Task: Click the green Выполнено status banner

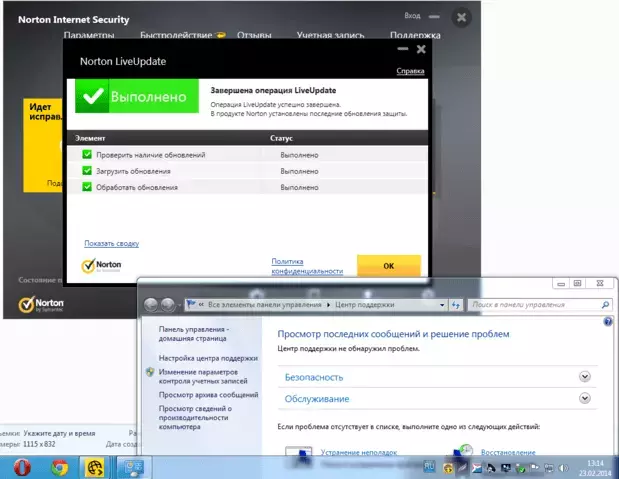Action: 137,96
